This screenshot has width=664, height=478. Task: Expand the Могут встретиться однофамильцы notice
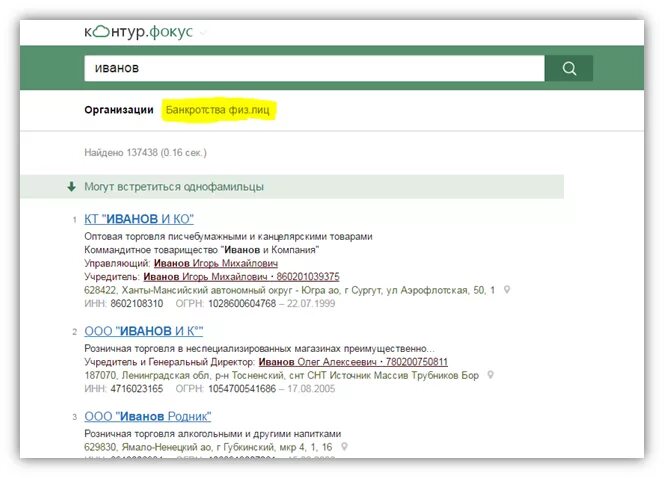coord(292,187)
